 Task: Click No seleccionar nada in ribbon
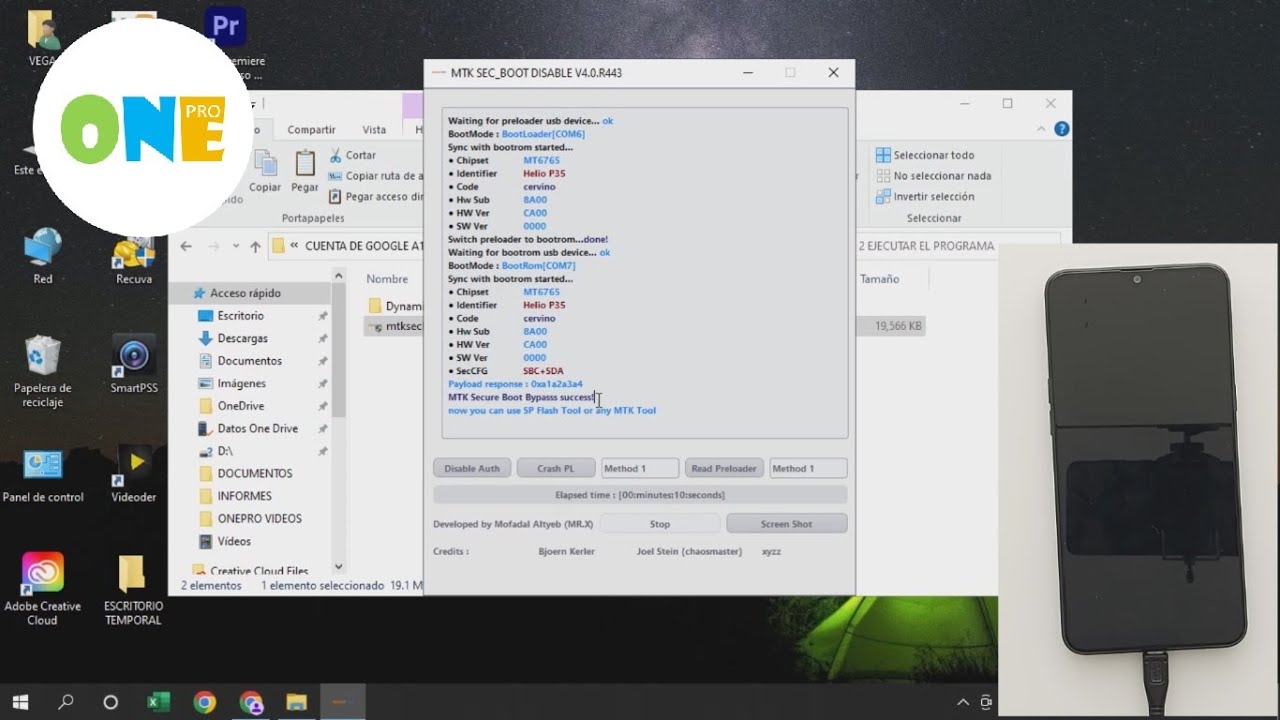(x=933, y=176)
